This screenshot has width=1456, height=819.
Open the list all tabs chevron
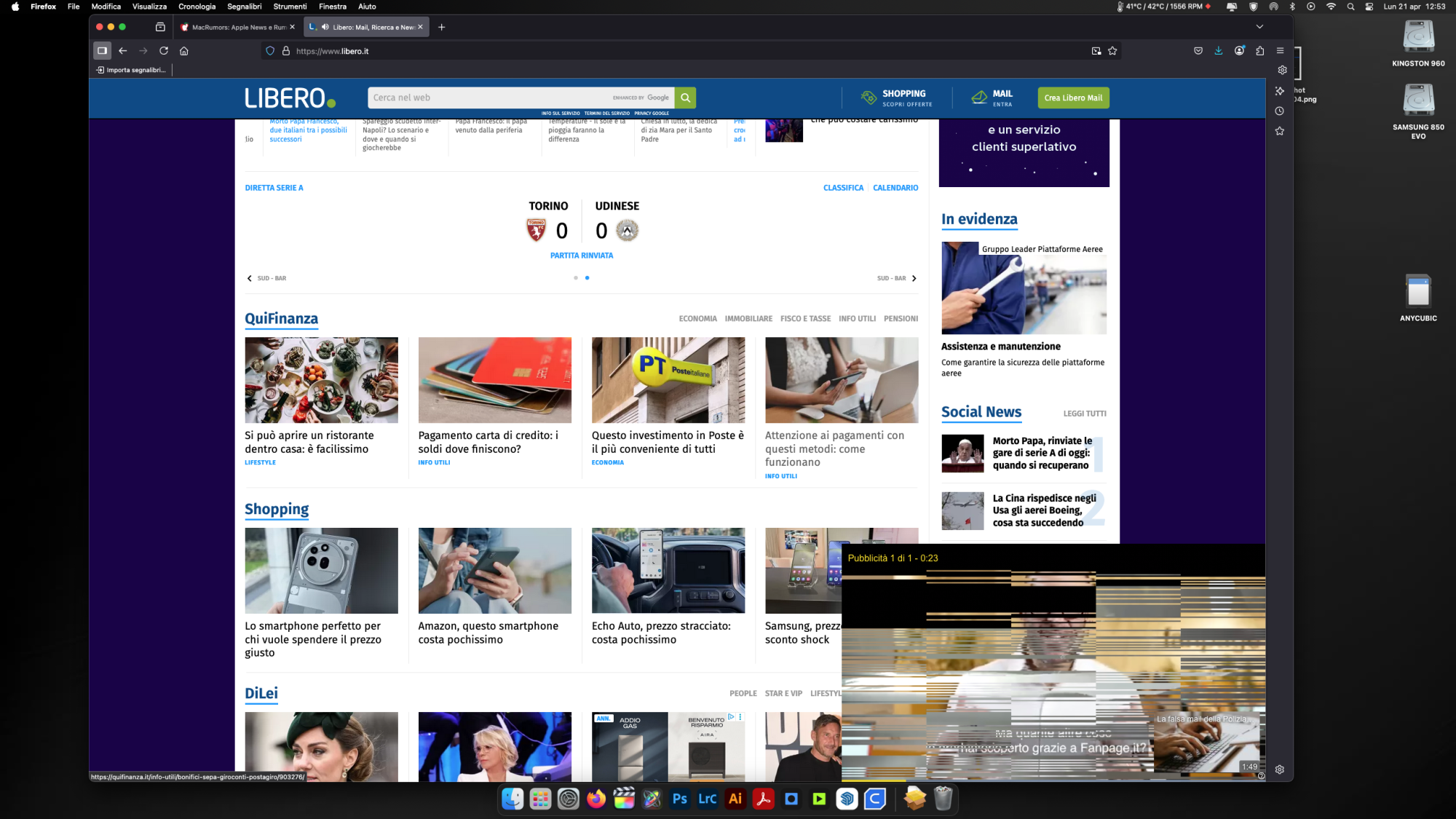click(1259, 27)
